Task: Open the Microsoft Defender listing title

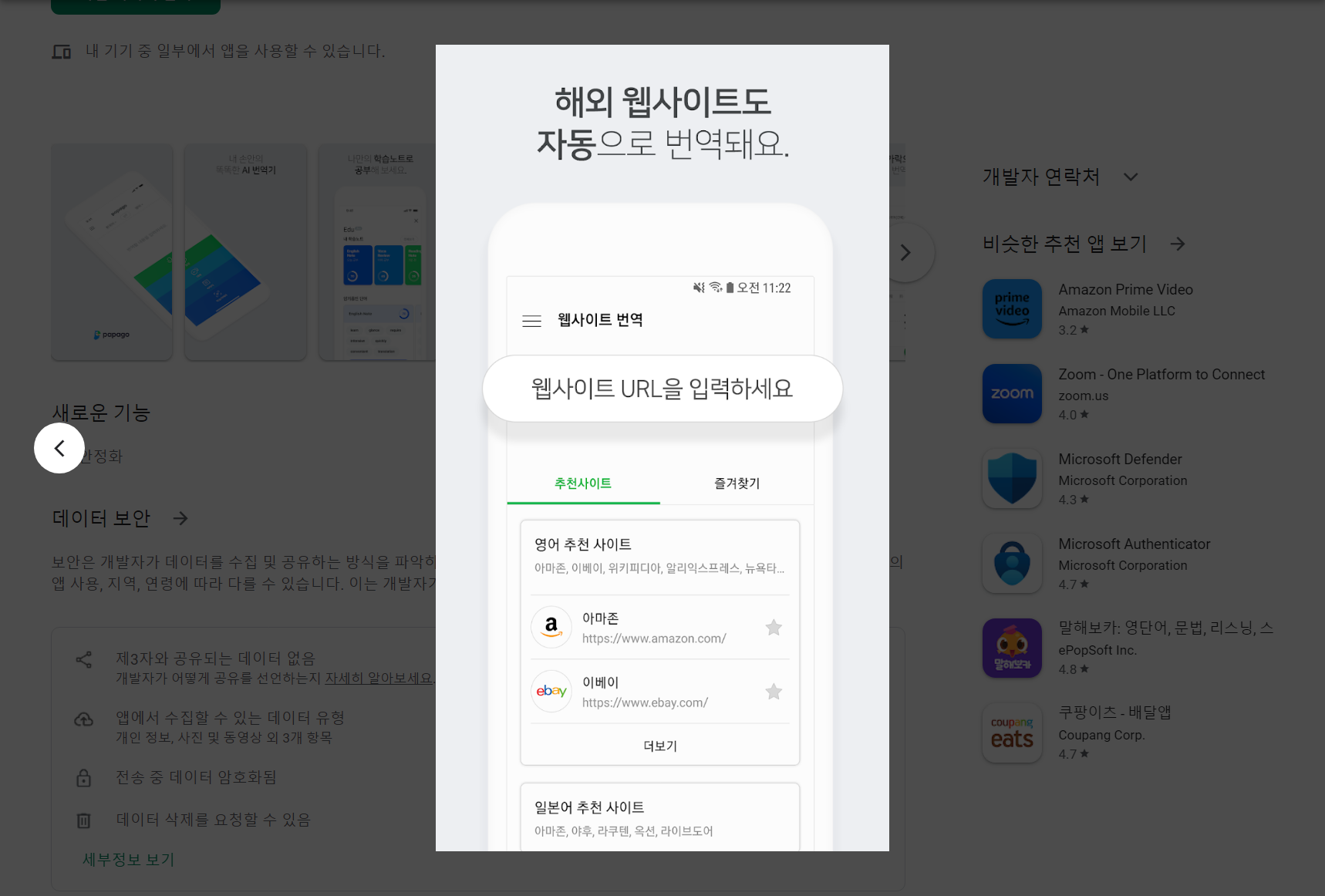Action: [x=1120, y=459]
